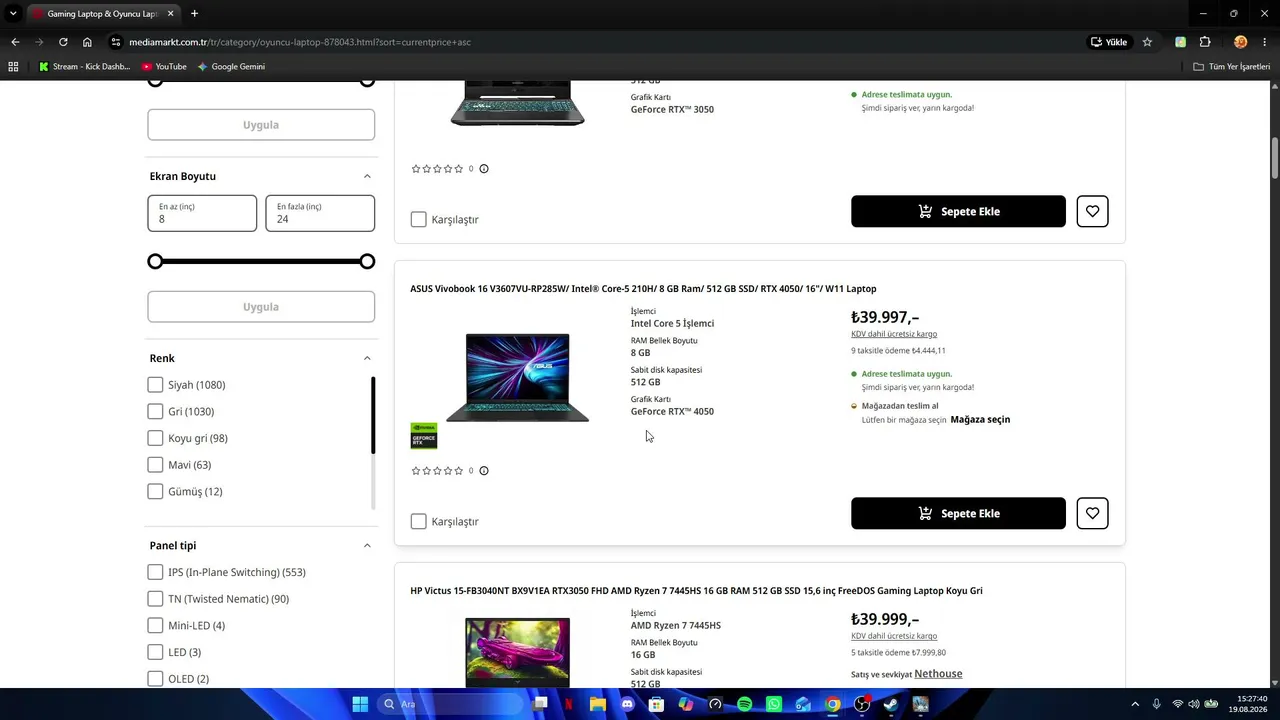Open the ASUS Vivobook 16 product image
The width and height of the screenshot is (1280, 720).
coord(517,377)
